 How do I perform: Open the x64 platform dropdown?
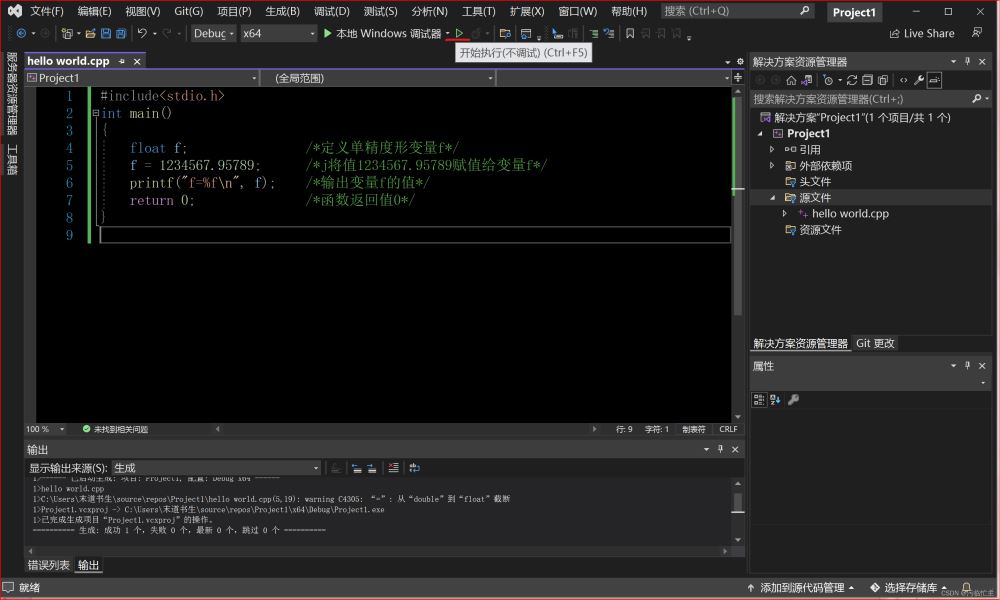click(277, 33)
